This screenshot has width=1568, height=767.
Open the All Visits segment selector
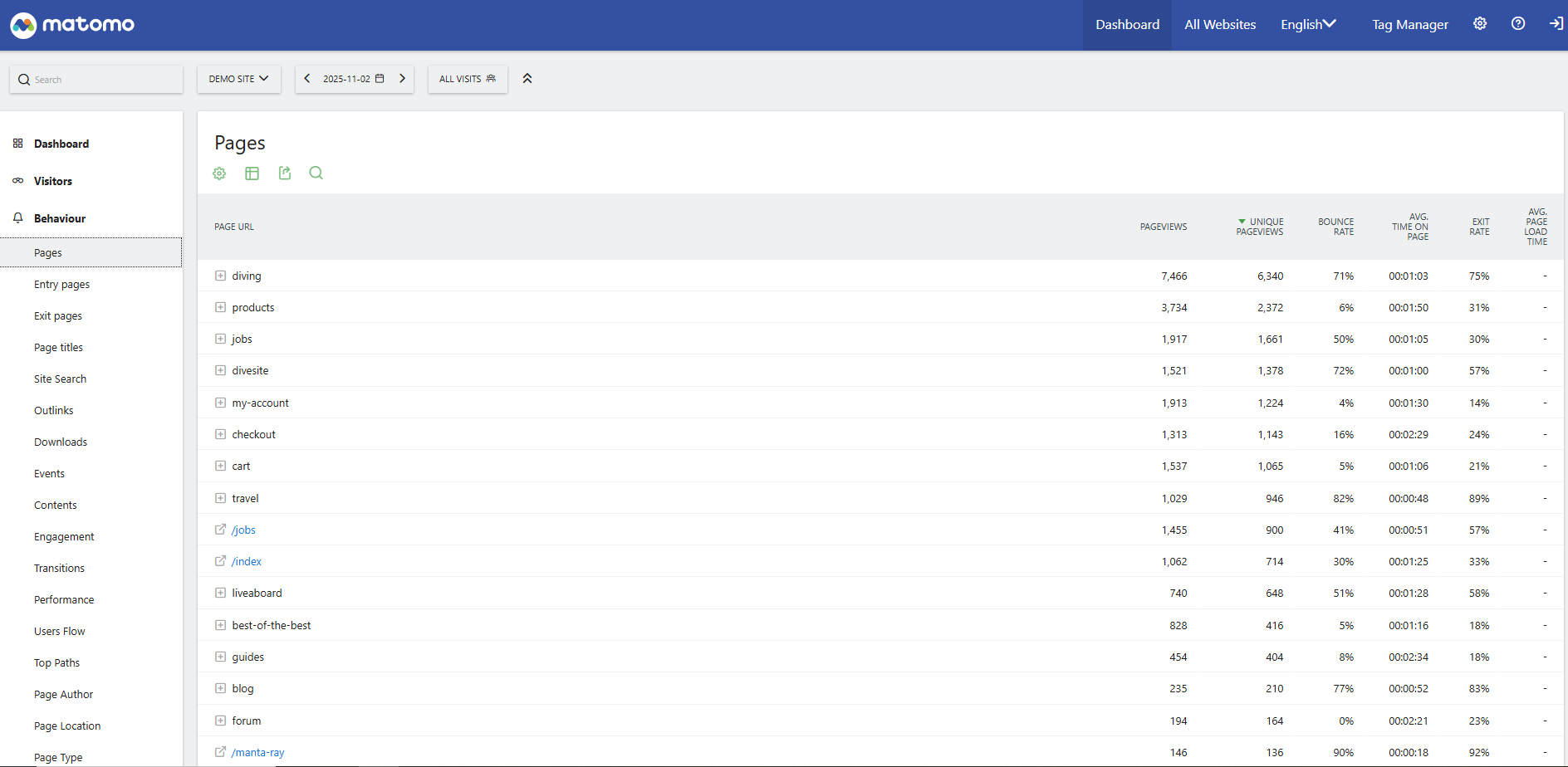click(468, 79)
